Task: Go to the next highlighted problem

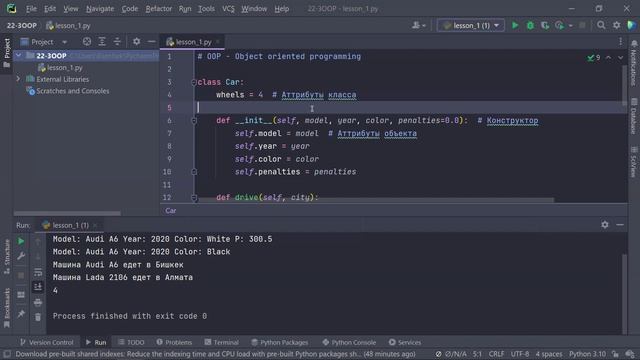Action: [x=620, y=58]
